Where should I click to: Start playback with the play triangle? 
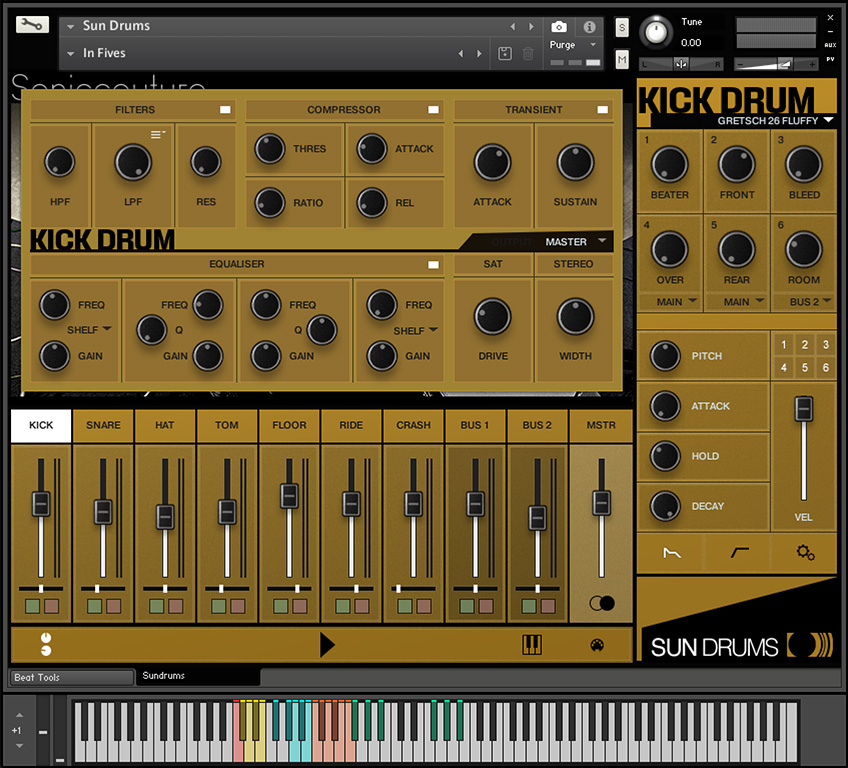327,644
